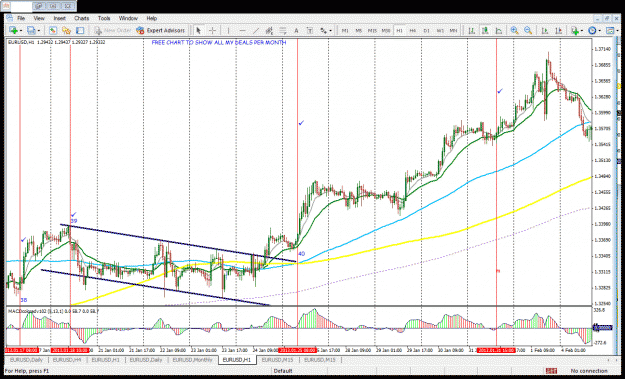
Task: Switch chart to Bar Chart display
Action: point(472,31)
